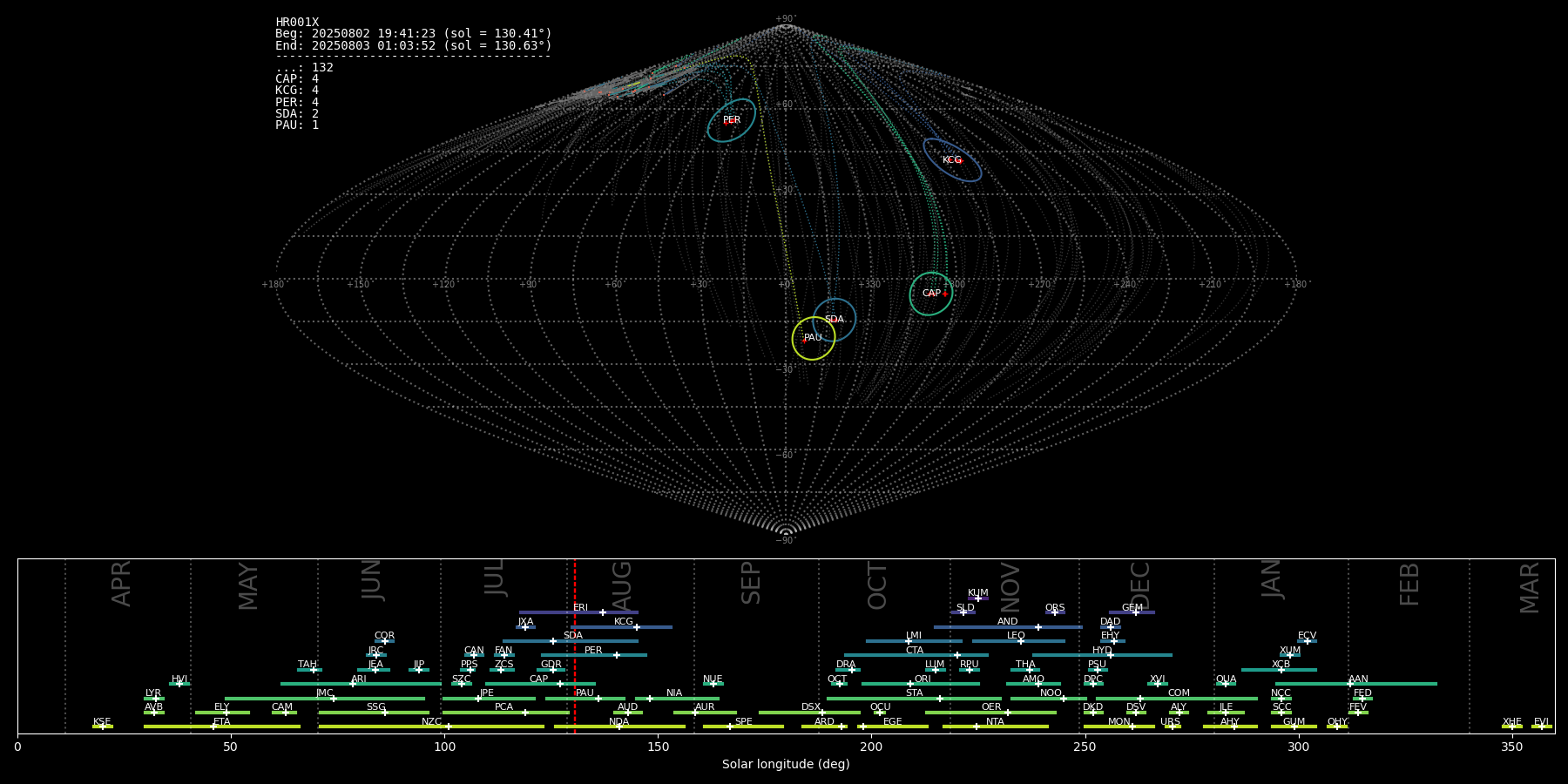Click 'KCG: 4' in the legend
Screen dimensions: 1568x784
coord(297,91)
